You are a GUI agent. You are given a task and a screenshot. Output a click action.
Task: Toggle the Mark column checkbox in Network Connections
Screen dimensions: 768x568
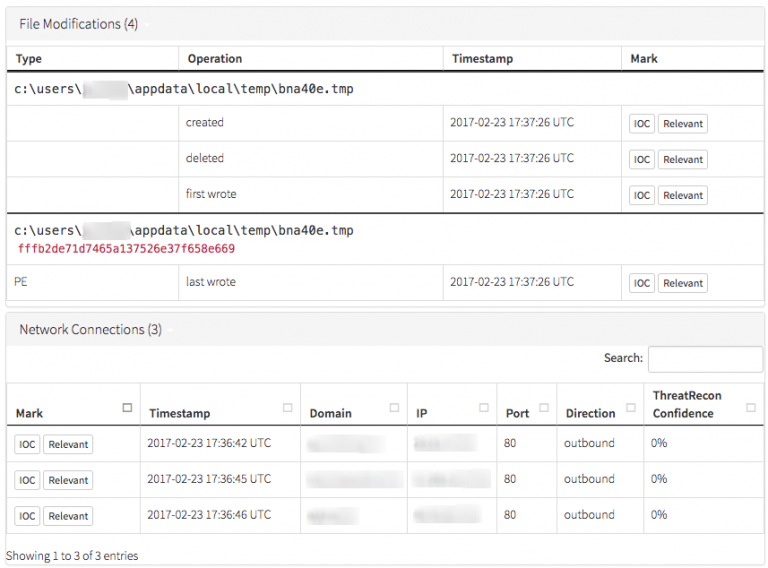pos(127,408)
